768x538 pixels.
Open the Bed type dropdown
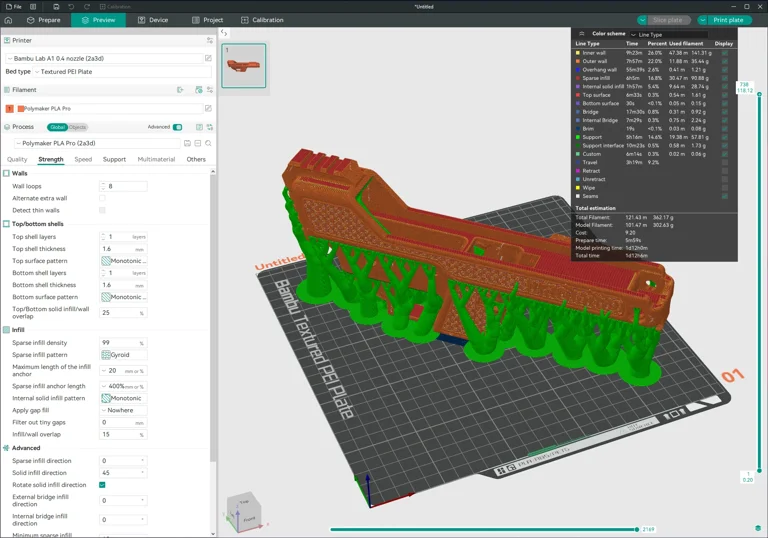point(122,72)
